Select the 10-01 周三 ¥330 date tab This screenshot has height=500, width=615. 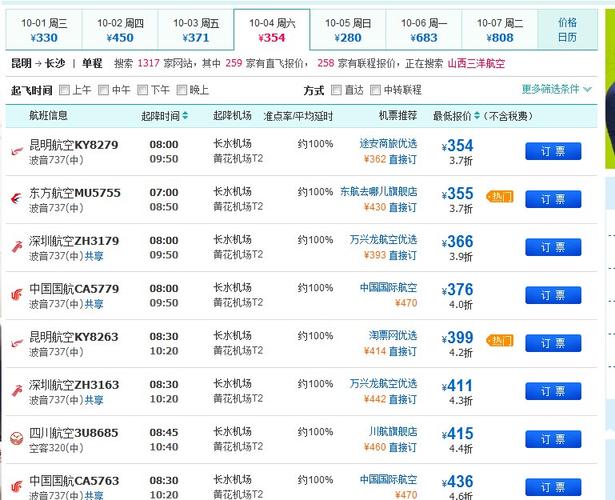pos(44,30)
